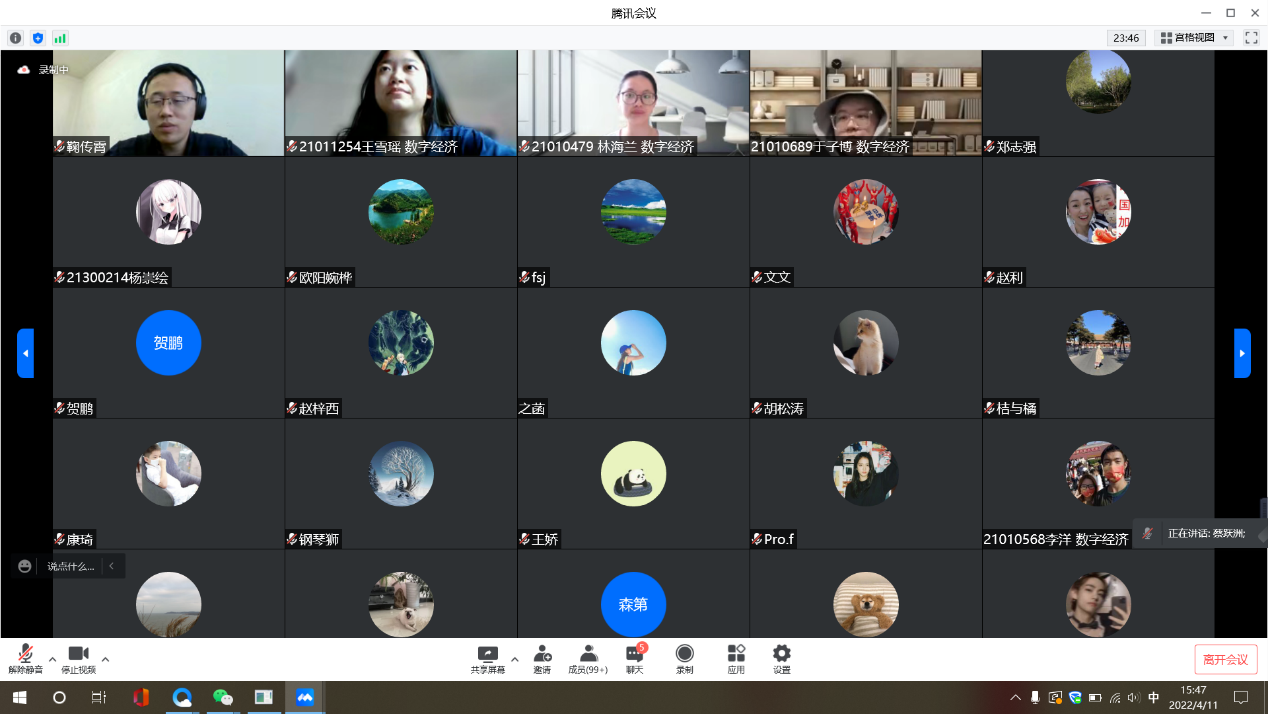Start recording with the 录制 button
1268x714 pixels.
[x=684, y=658]
